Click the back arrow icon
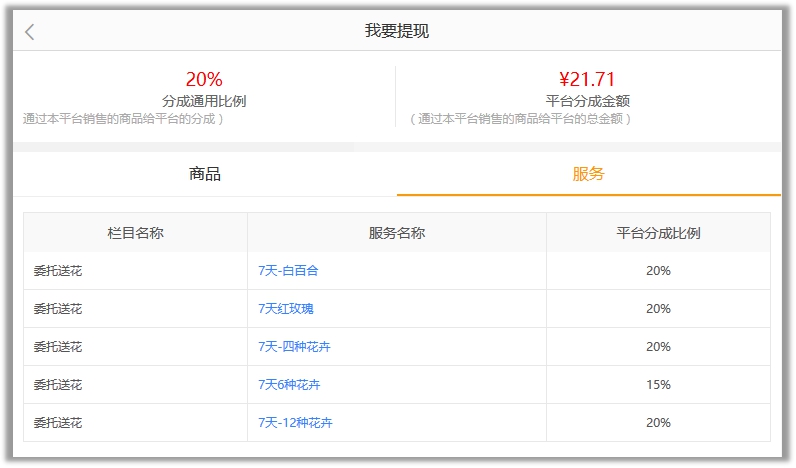The width and height of the screenshot is (796, 468). [x=30, y=32]
